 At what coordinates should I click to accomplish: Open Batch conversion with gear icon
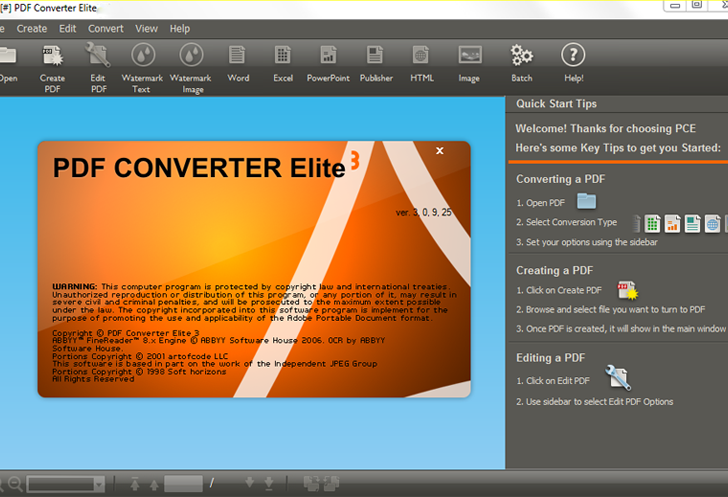[x=521, y=56]
